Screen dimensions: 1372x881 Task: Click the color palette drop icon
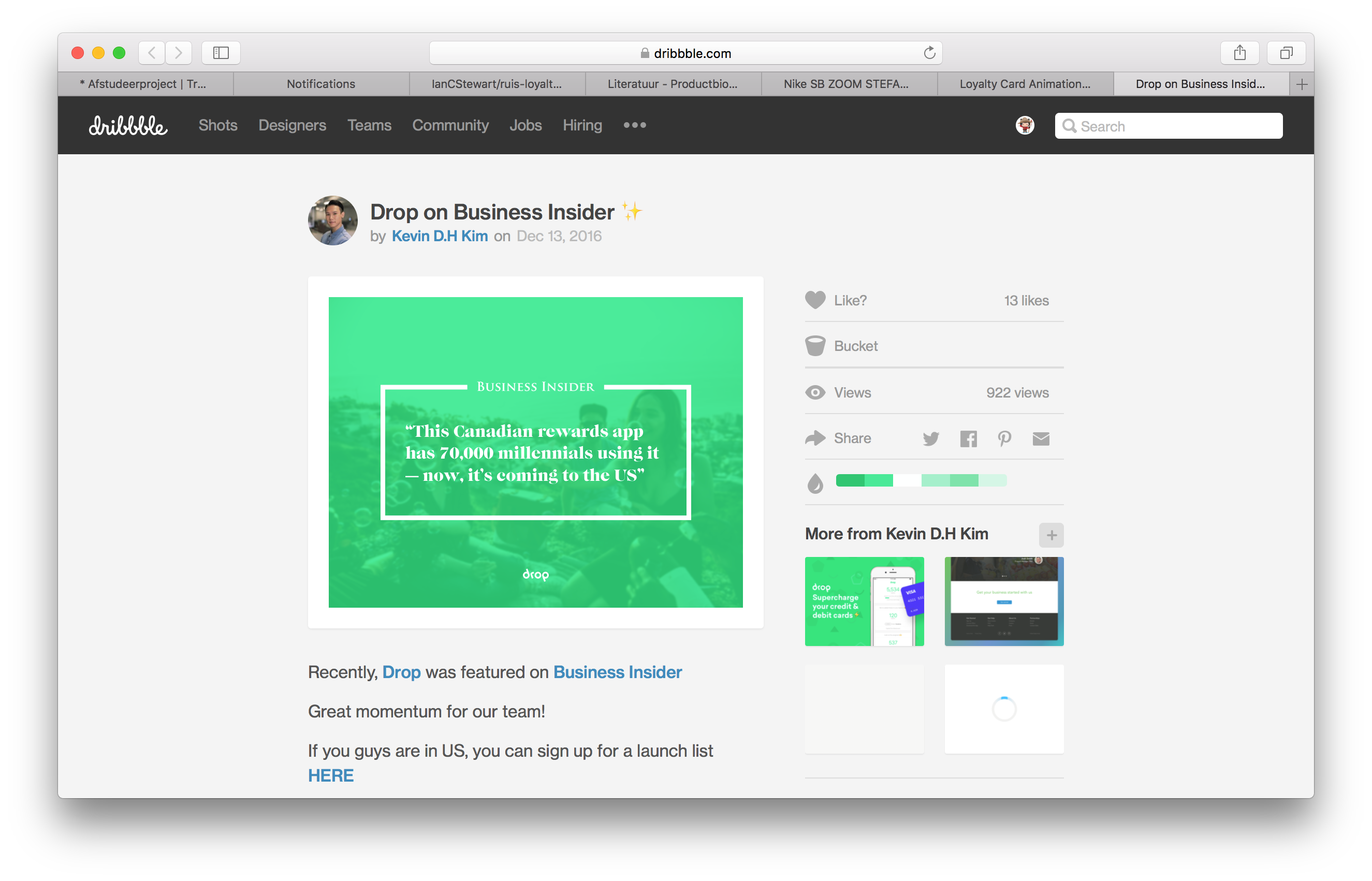815,483
